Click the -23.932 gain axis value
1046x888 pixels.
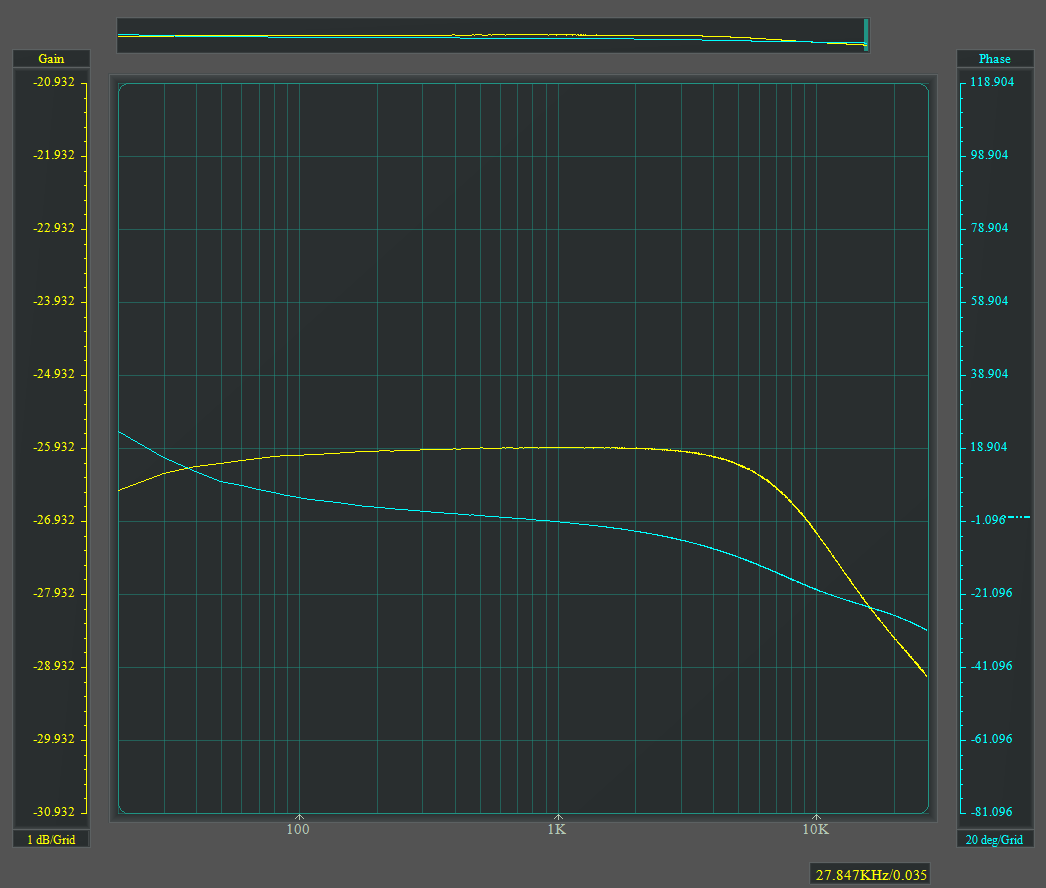pos(54,301)
